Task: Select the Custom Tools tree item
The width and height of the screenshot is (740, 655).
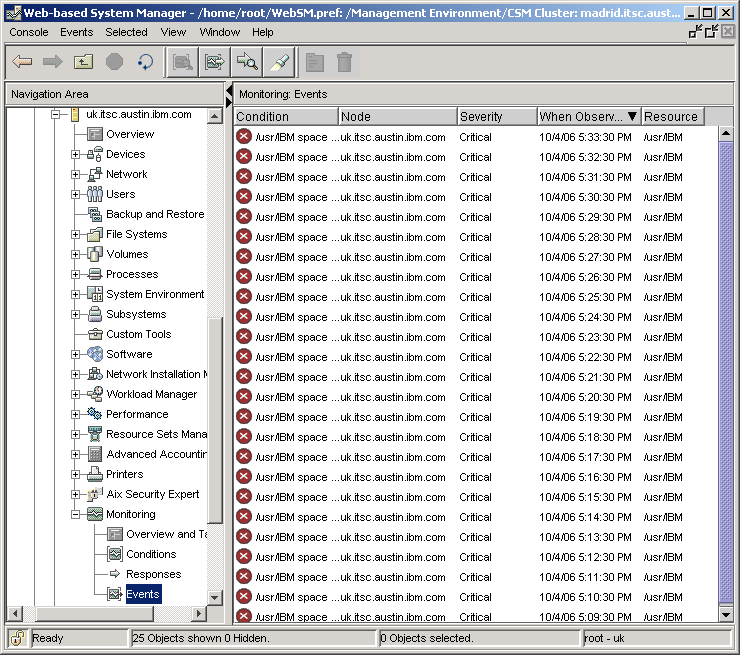Action: pos(138,334)
